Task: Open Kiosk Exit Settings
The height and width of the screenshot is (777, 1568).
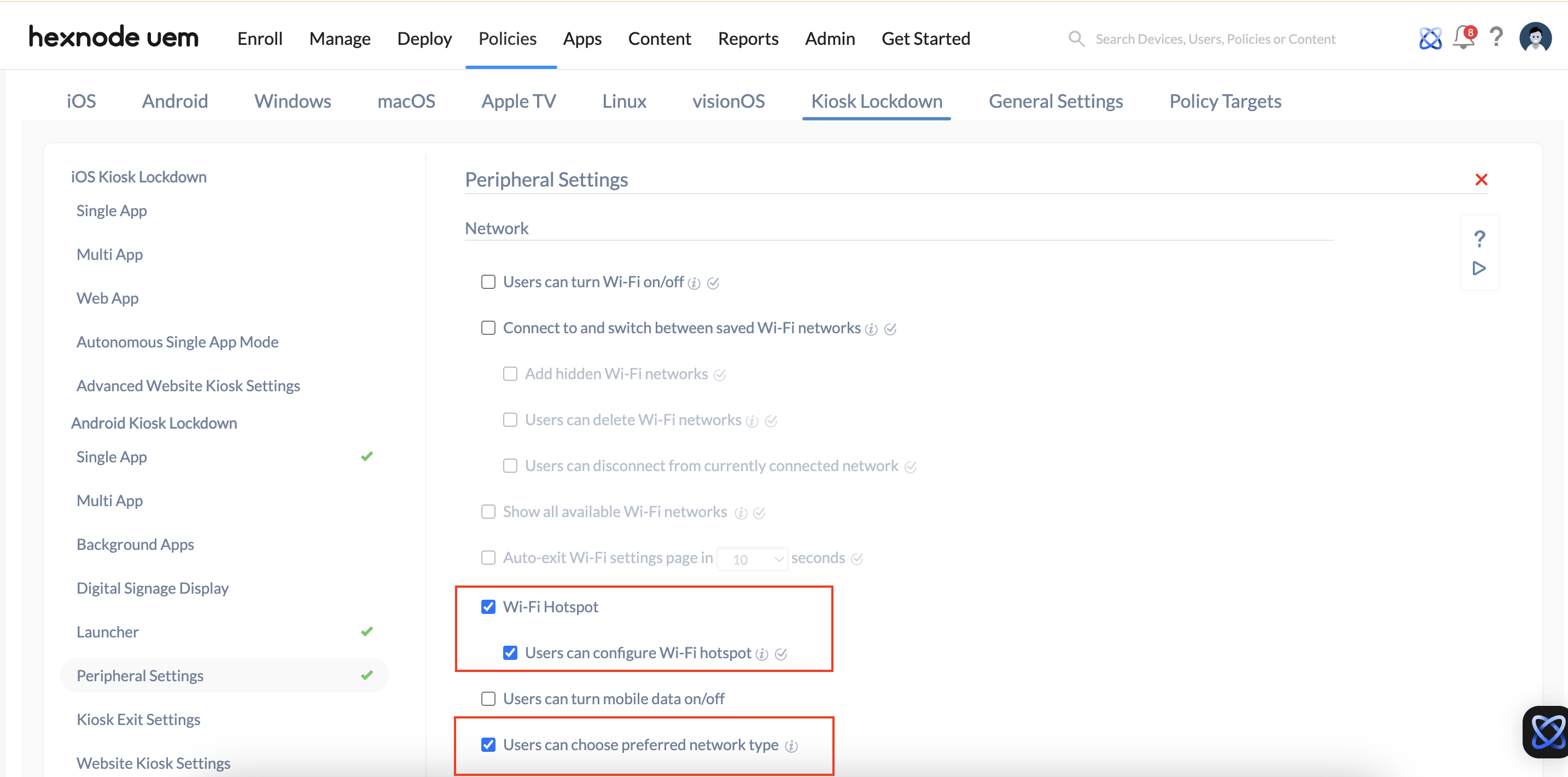Action: point(138,720)
